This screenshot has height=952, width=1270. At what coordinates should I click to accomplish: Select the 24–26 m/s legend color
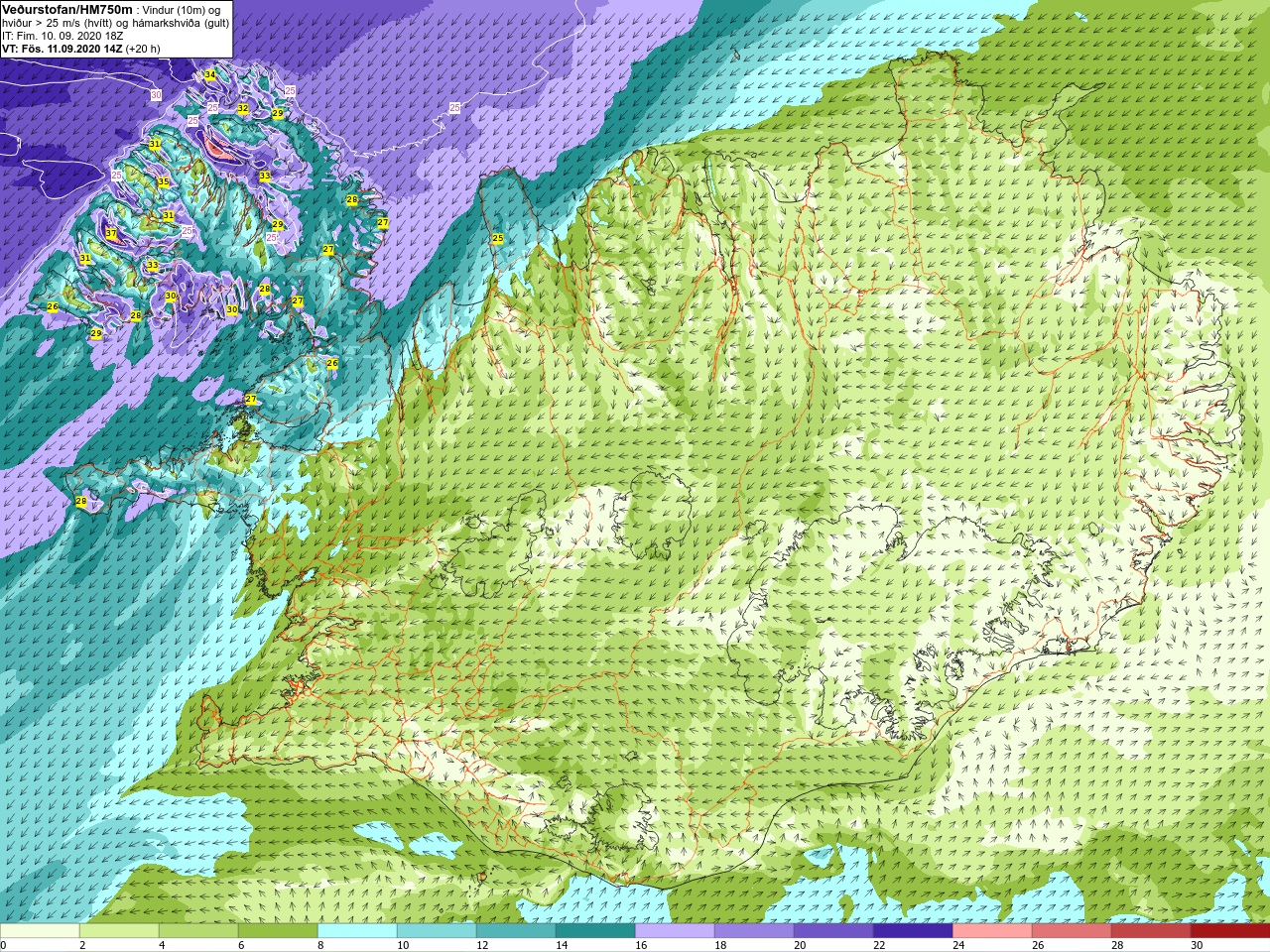992,931
